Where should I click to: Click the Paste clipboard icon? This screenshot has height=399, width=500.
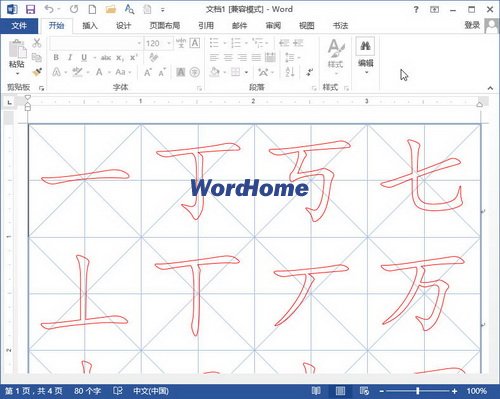coord(17,49)
